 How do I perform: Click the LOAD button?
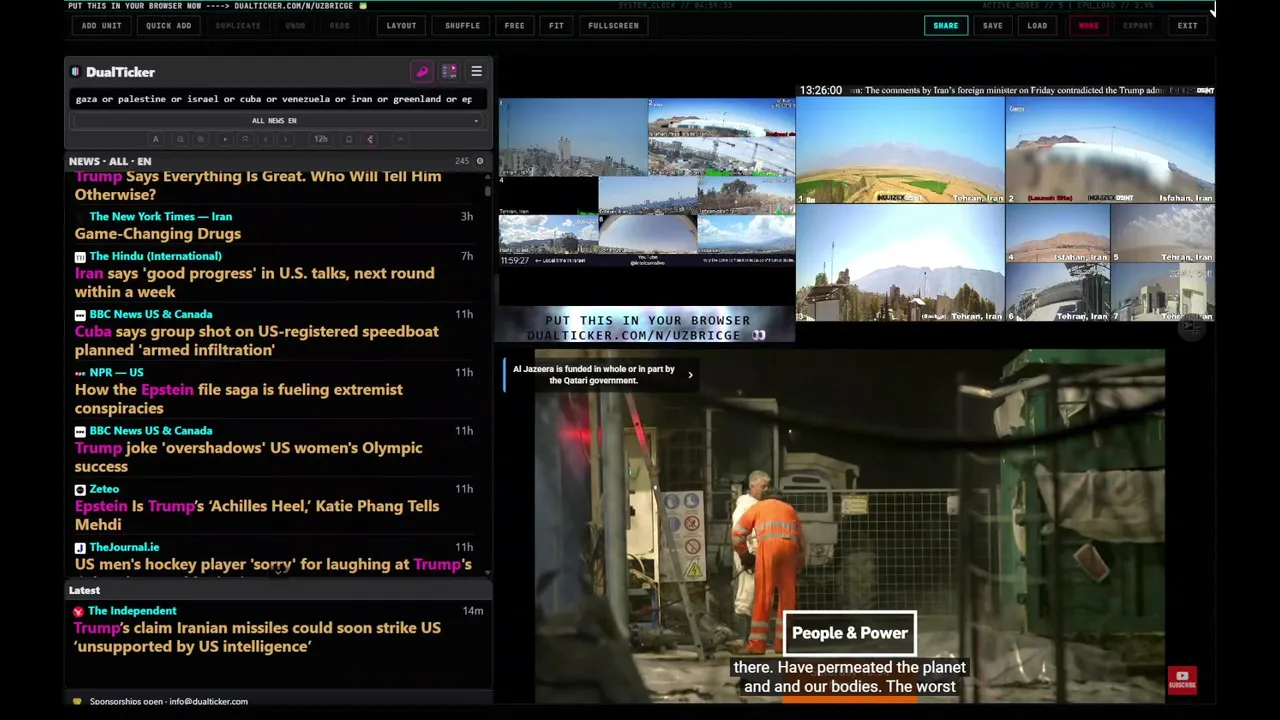tap(1037, 25)
